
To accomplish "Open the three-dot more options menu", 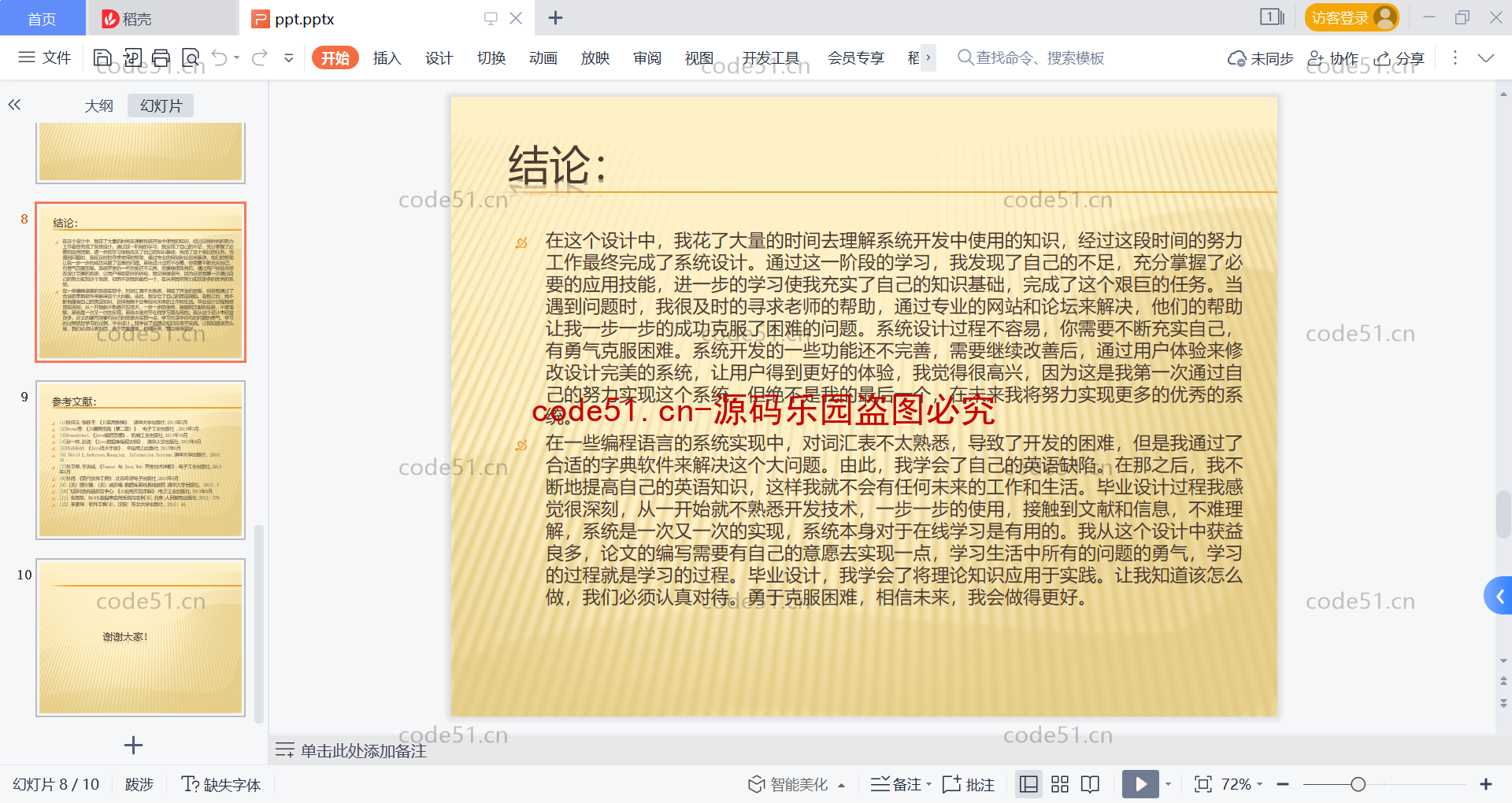I will pos(1455,57).
